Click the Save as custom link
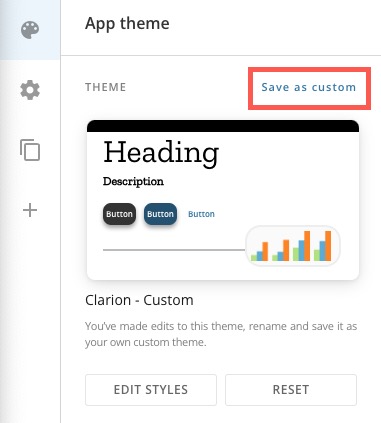Screen dimensions: 381x423 (309, 87)
